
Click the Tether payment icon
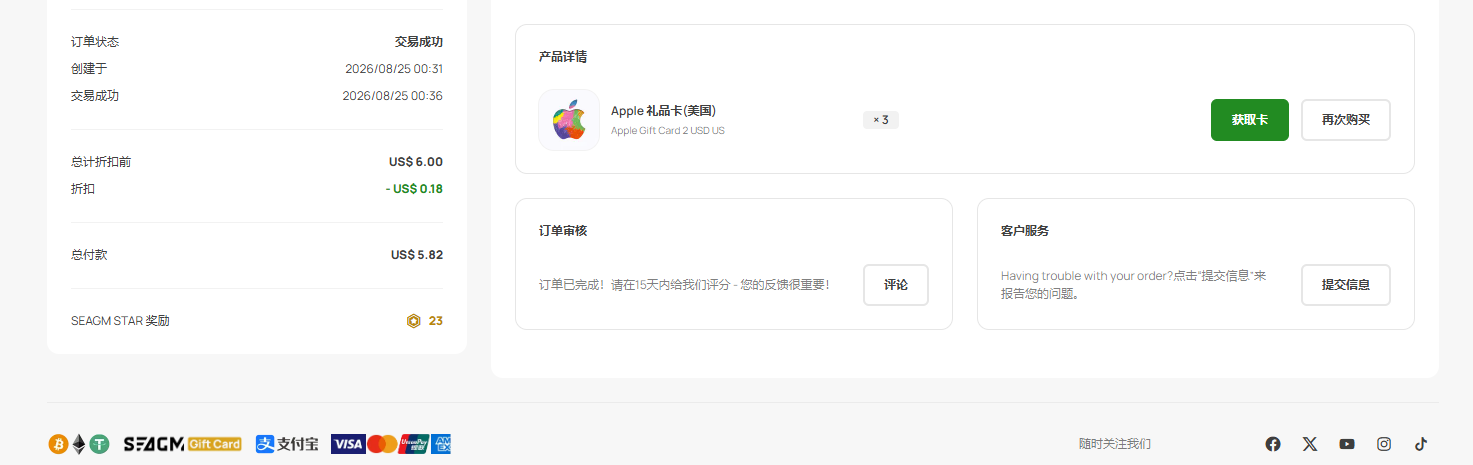[x=99, y=444]
